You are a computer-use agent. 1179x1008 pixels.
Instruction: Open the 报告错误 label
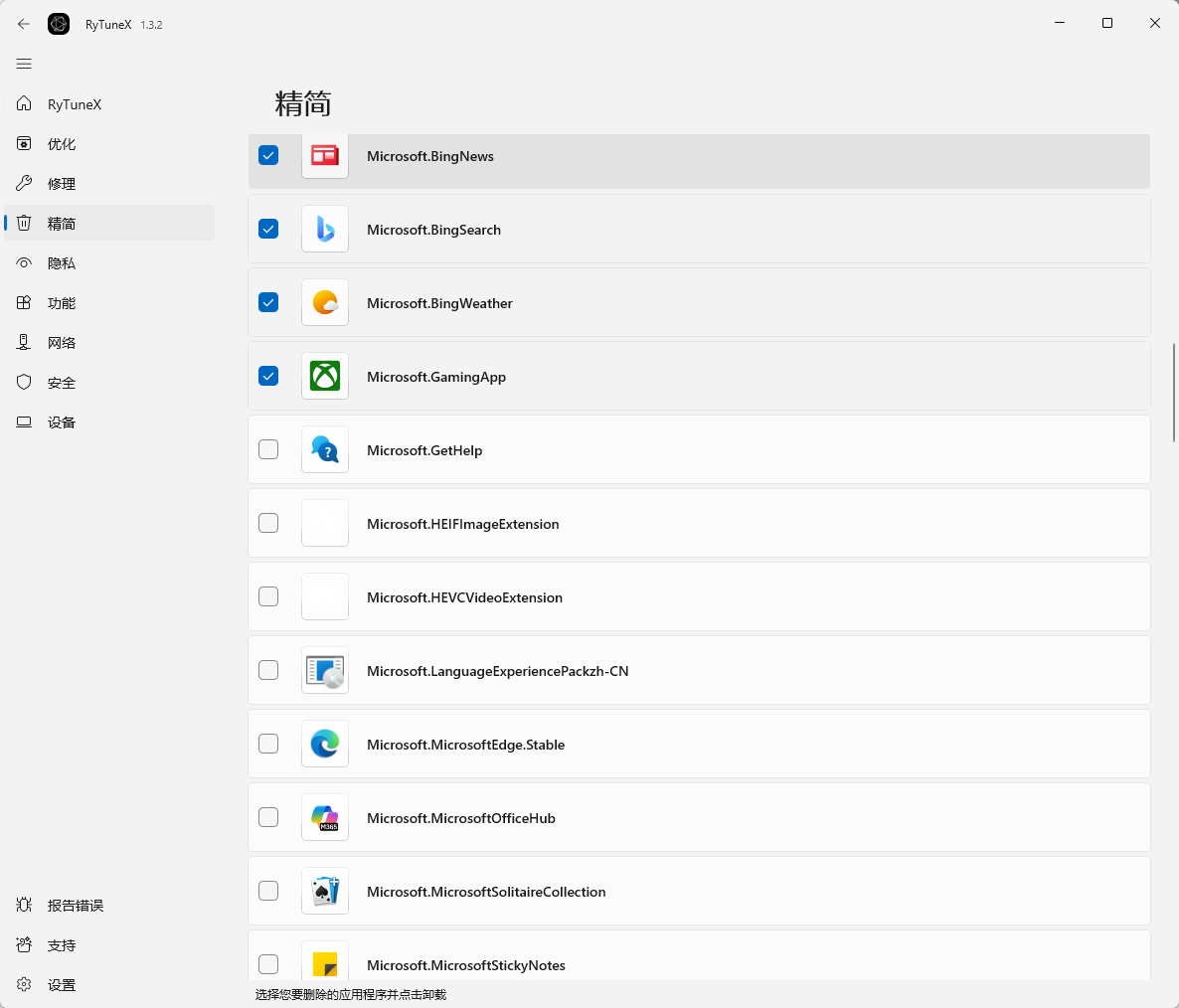coord(76,906)
